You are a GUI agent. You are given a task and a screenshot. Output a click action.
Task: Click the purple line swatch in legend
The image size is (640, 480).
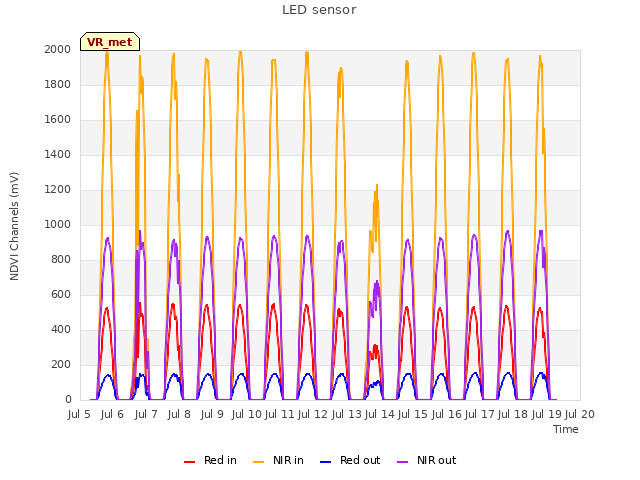402,462
